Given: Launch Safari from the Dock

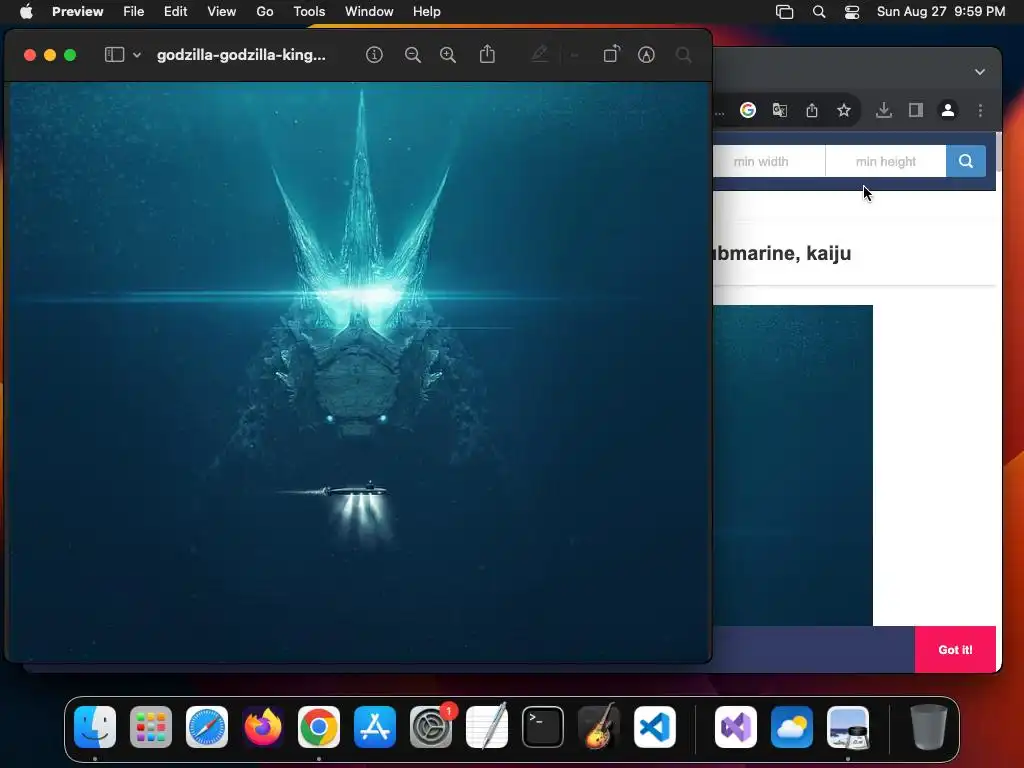Looking at the screenshot, I should [x=207, y=727].
